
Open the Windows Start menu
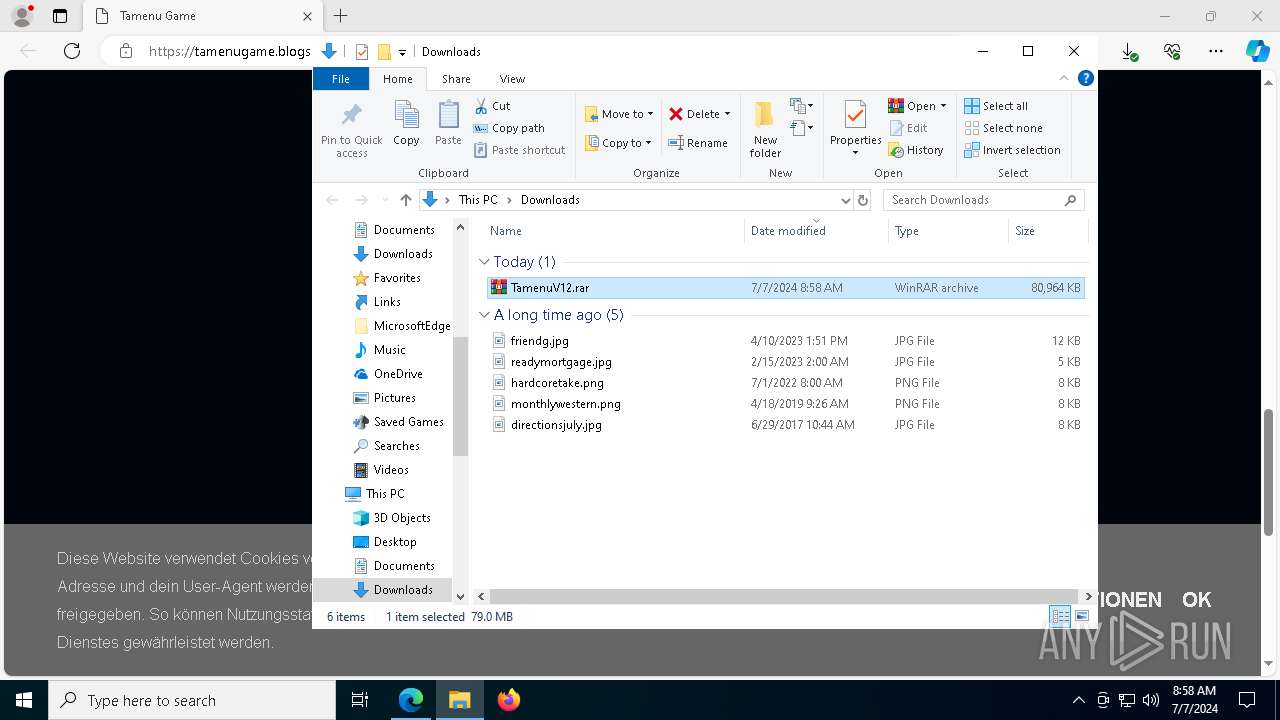tap(24, 700)
